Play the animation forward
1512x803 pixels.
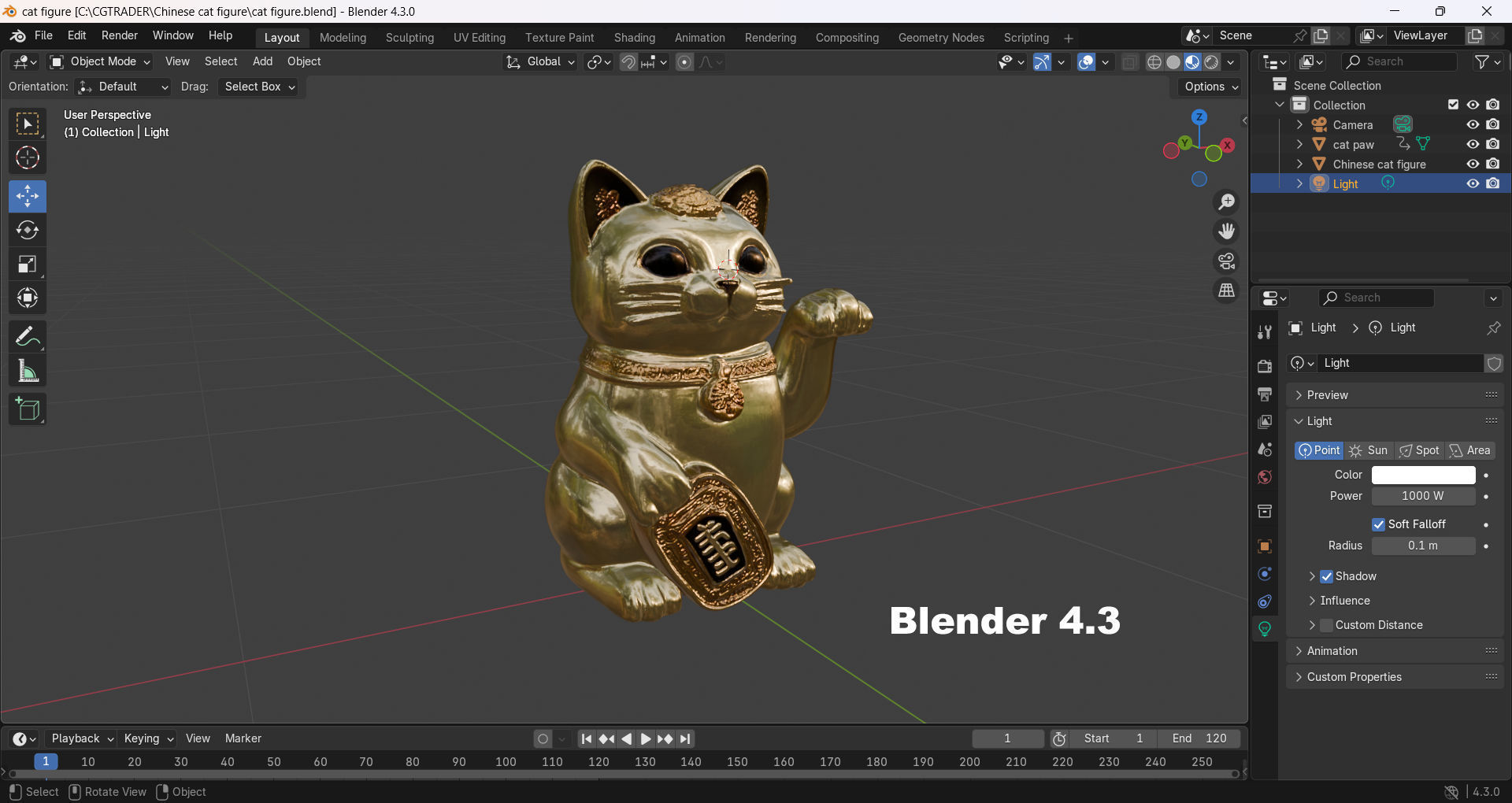(x=646, y=738)
